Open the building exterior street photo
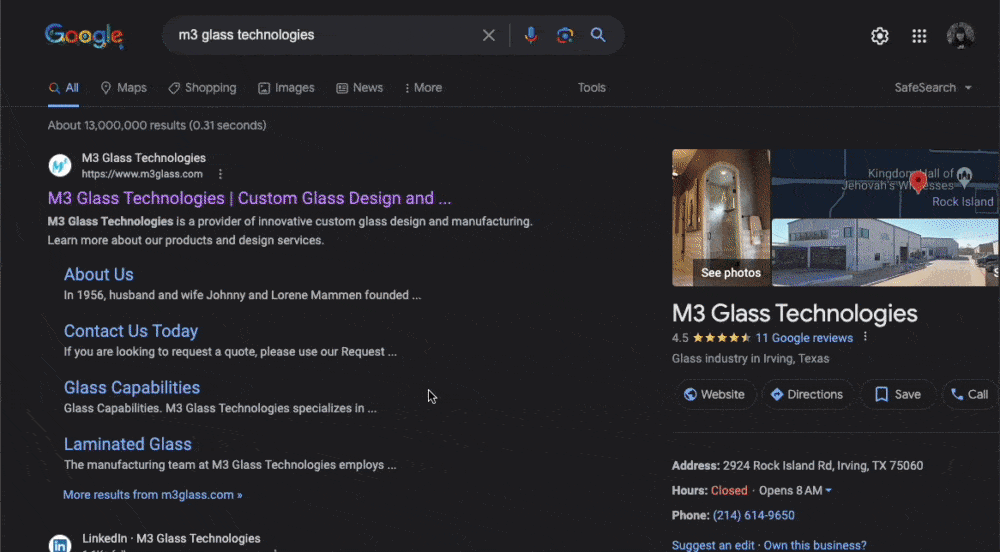This screenshot has height=552, width=1000. click(x=885, y=253)
